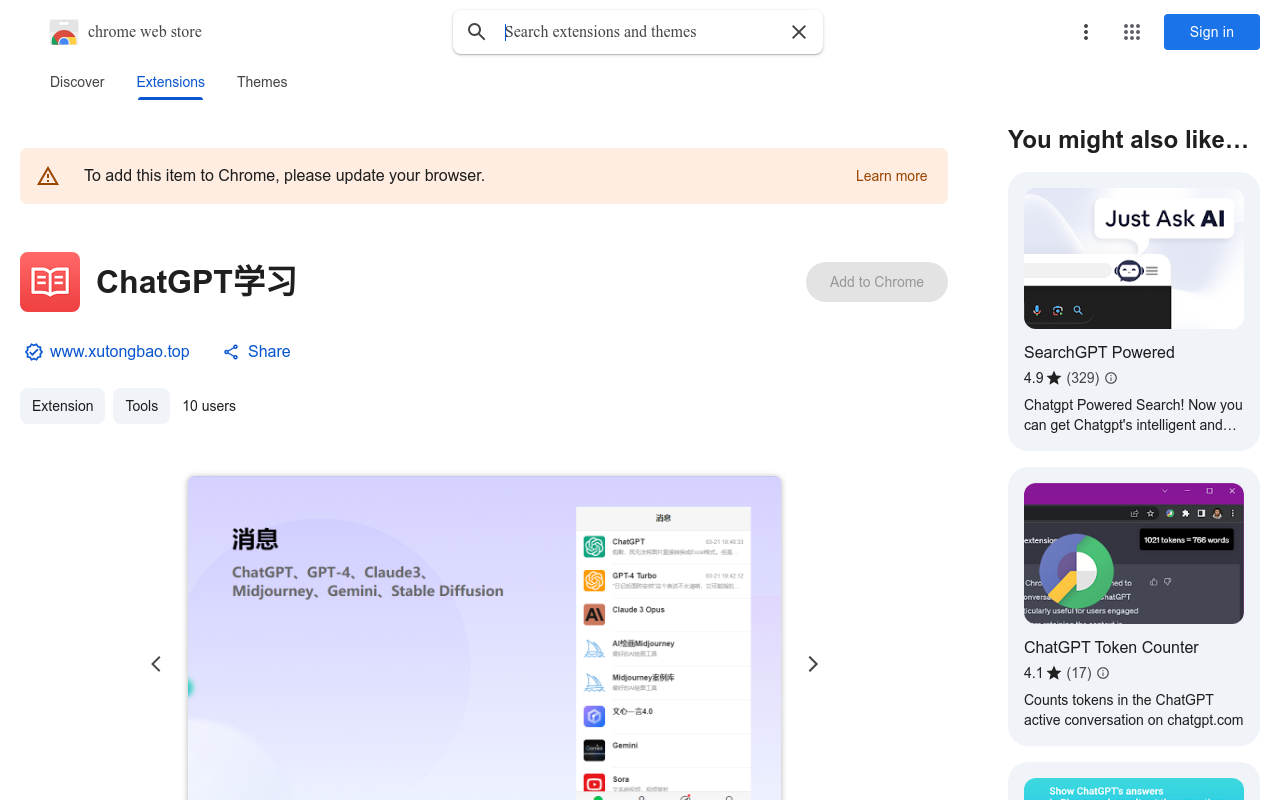Click the search magnifier icon
This screenshot has height=800, width=1280.
coord(476,31)
